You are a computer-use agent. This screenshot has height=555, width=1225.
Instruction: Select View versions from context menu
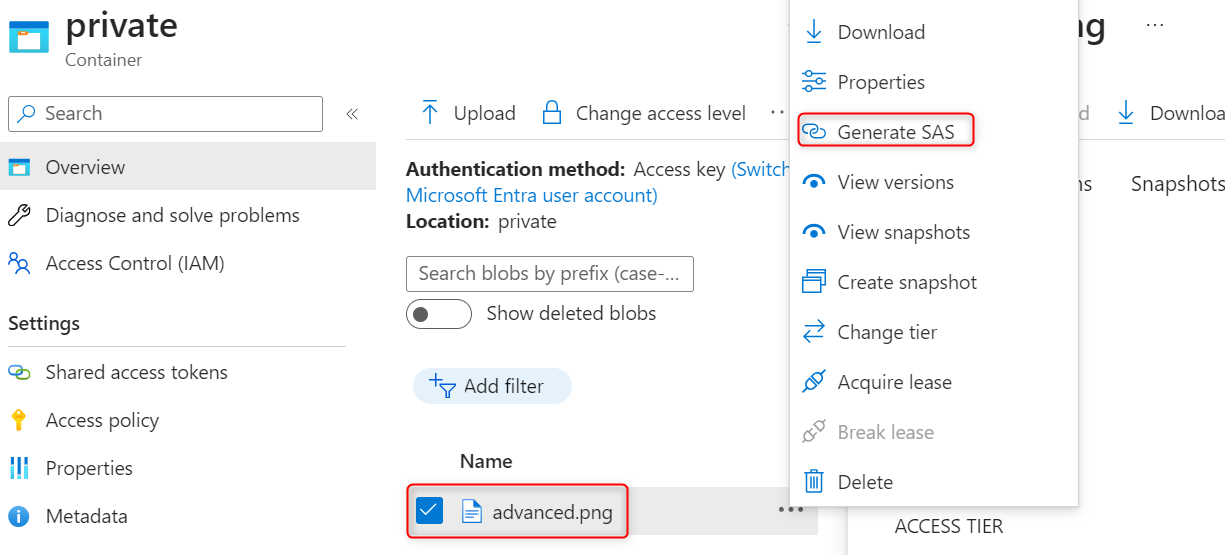[x=895, y=182]
